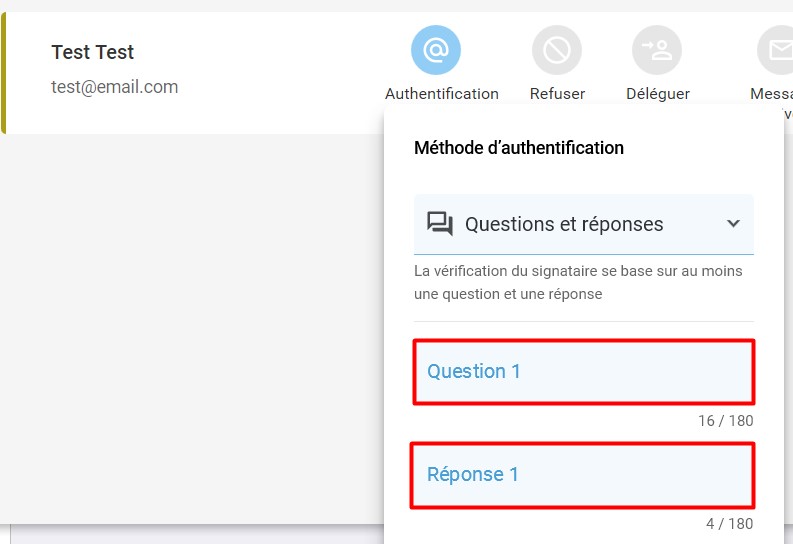793x544 pixels.
Task: Click the Méthode d'authentification heading
Action: click(519, 148)
